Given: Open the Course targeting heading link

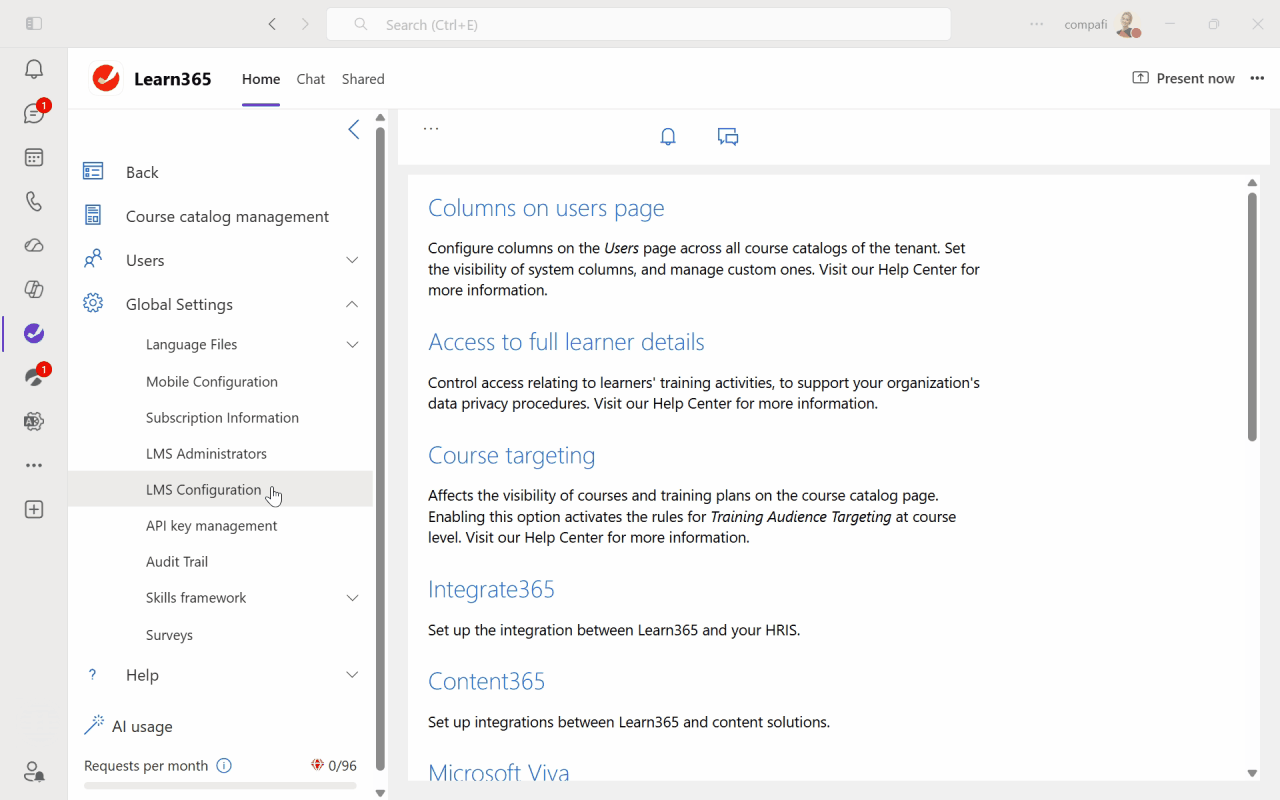Looking at the screenshot, I should pos(511,455).
